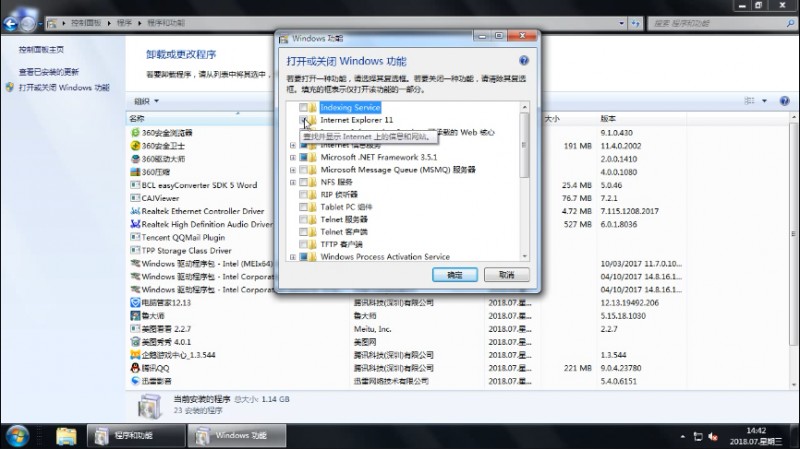Check the RIP 侦听器 checkbox
This screenshot has height=449, width=800.
tap(303, 195)
